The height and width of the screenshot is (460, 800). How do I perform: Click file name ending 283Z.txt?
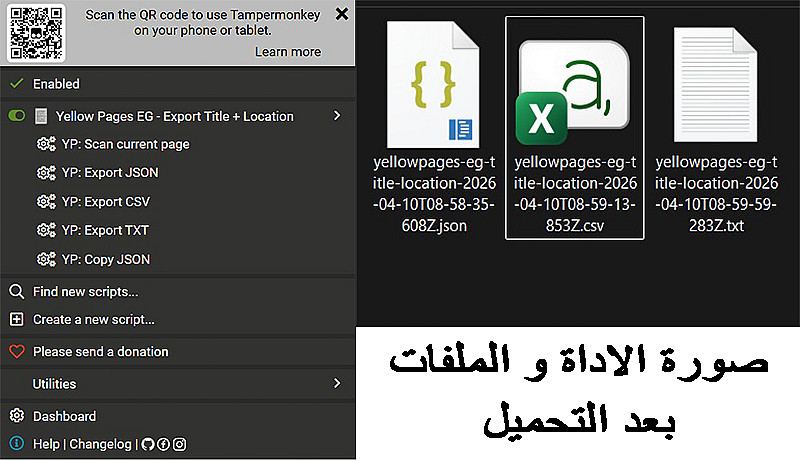716,194
